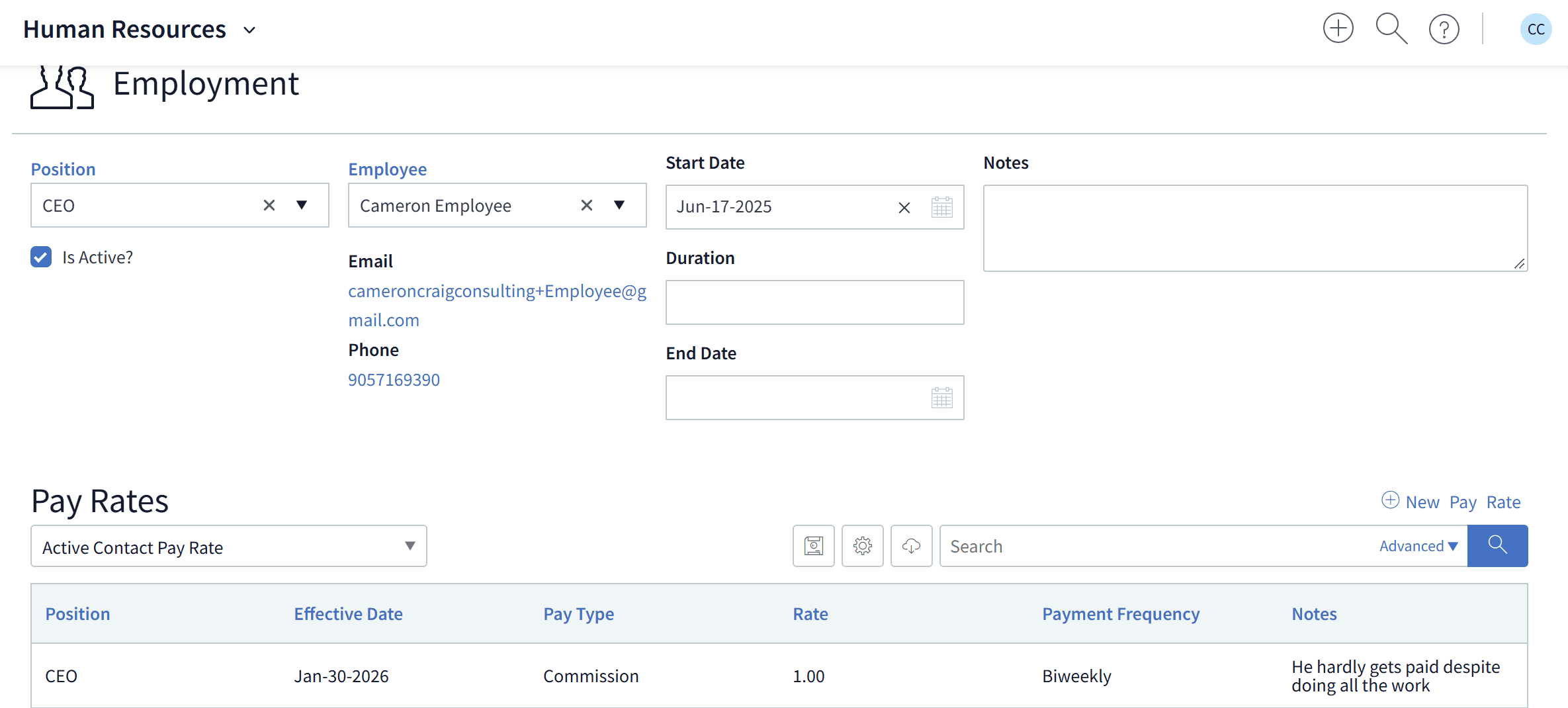
Task: Select the 1.00 rate cell
Action: pos(808,676)
